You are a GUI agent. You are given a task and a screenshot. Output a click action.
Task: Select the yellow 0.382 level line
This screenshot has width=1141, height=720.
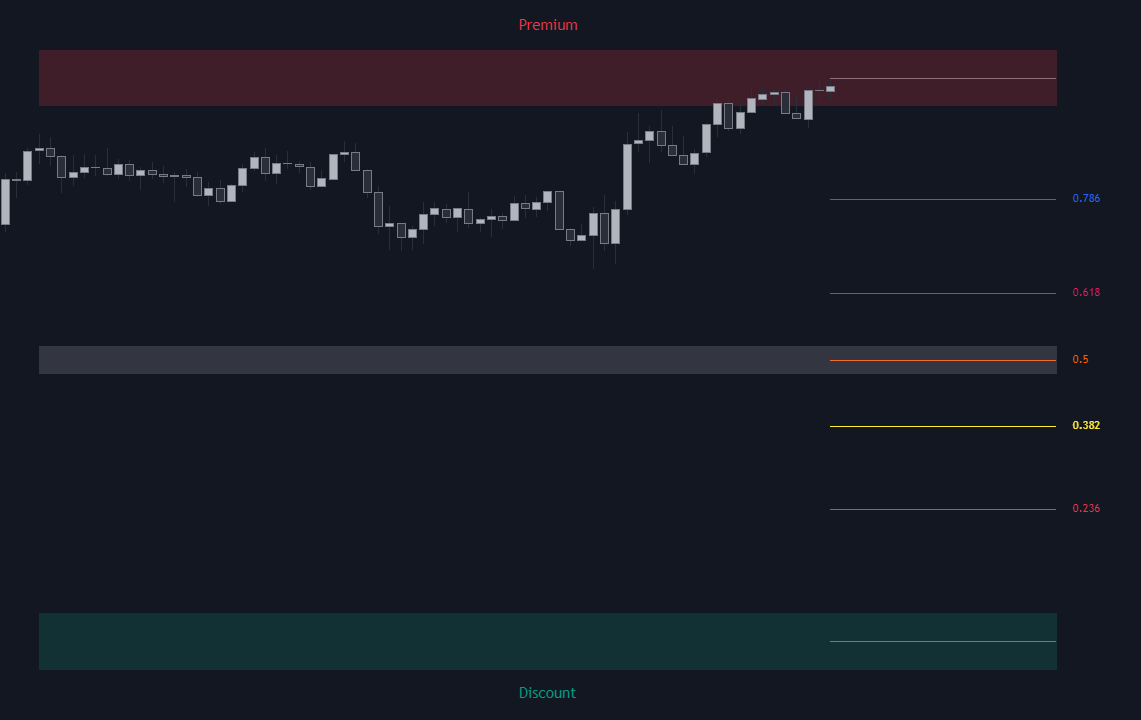(x=942, y=427)
